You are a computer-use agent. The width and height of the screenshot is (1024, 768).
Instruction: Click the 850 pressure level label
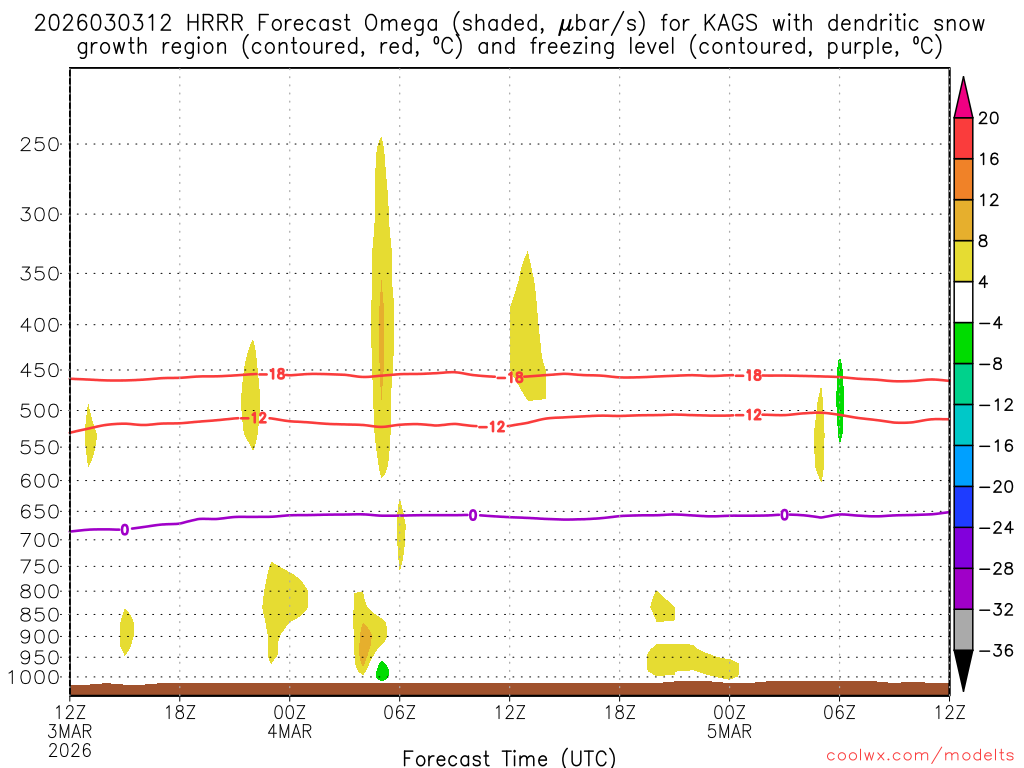click(x=40, y=615)
